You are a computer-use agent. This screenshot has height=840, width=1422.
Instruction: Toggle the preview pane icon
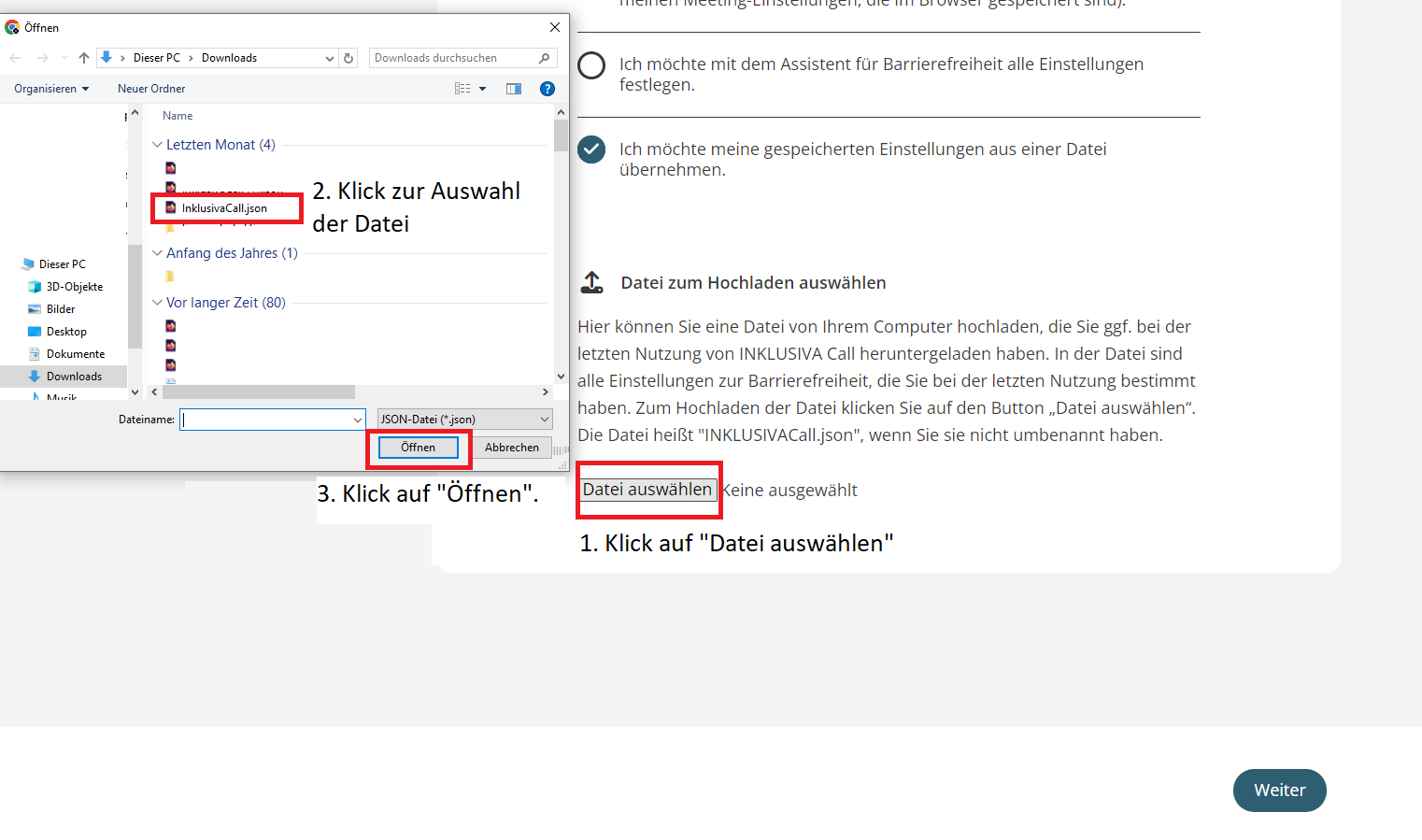pos(514,89)
